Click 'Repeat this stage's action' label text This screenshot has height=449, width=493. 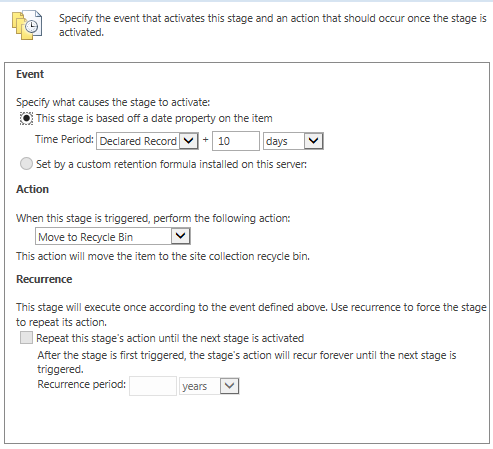tap(170, 338)
